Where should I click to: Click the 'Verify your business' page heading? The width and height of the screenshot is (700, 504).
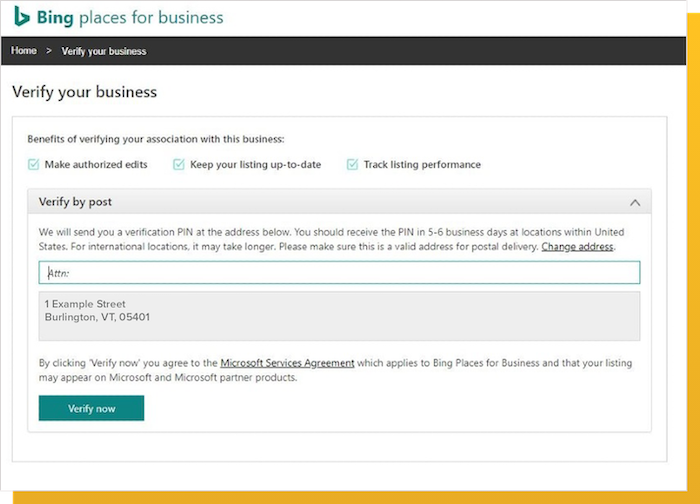pyautogui.click(x=84, y=92)
